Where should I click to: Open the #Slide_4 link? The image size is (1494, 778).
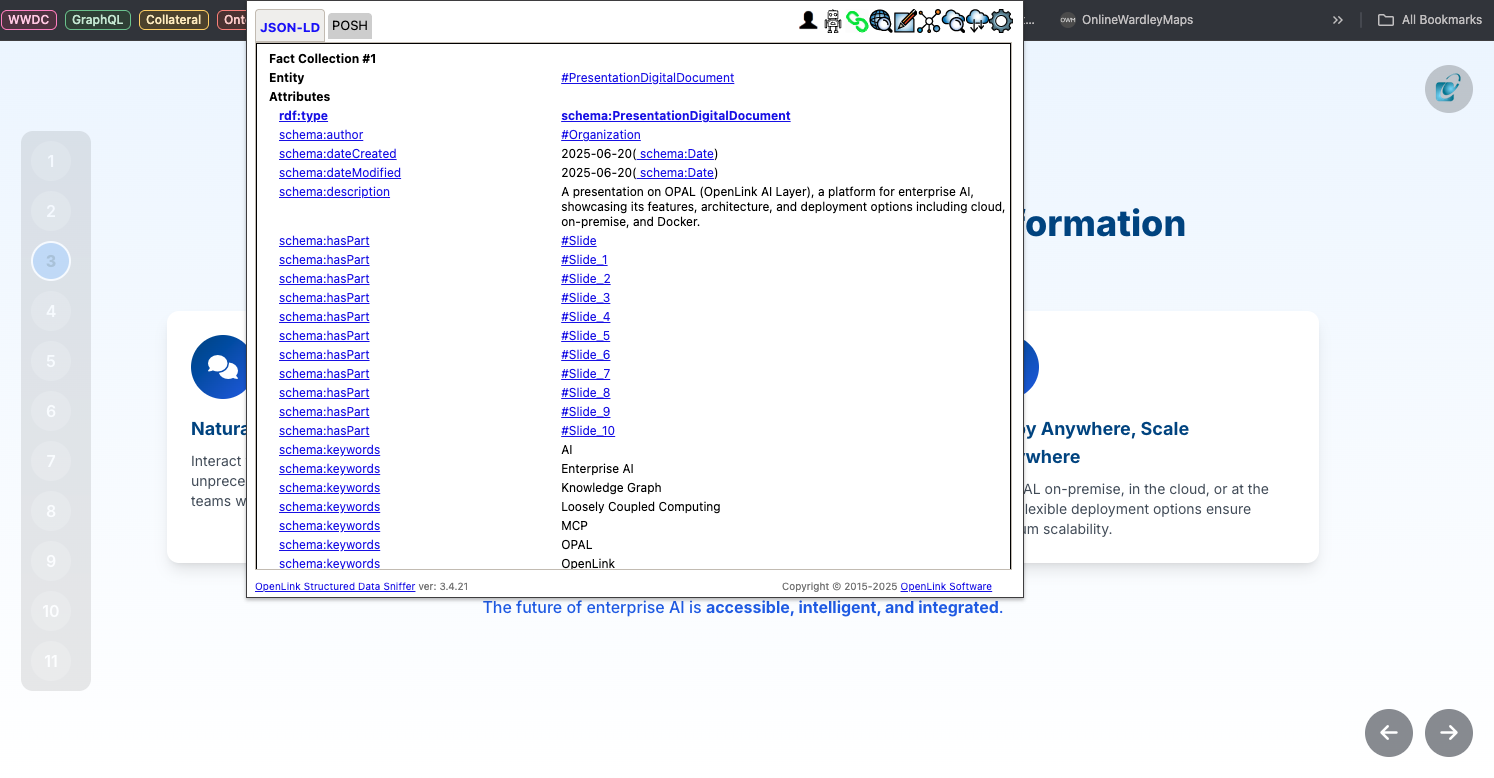click(x=586, y=317)
